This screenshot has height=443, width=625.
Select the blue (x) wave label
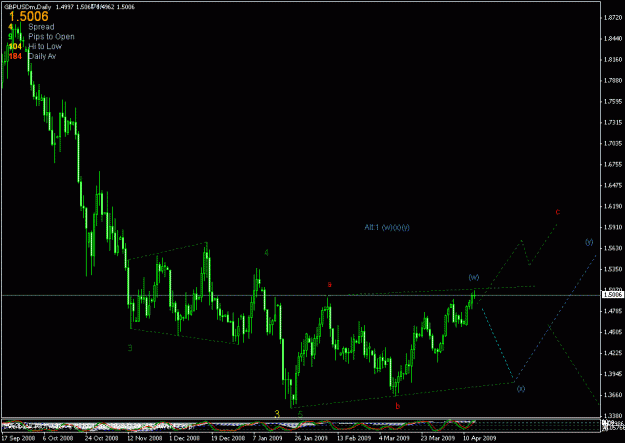coord(521,388)
